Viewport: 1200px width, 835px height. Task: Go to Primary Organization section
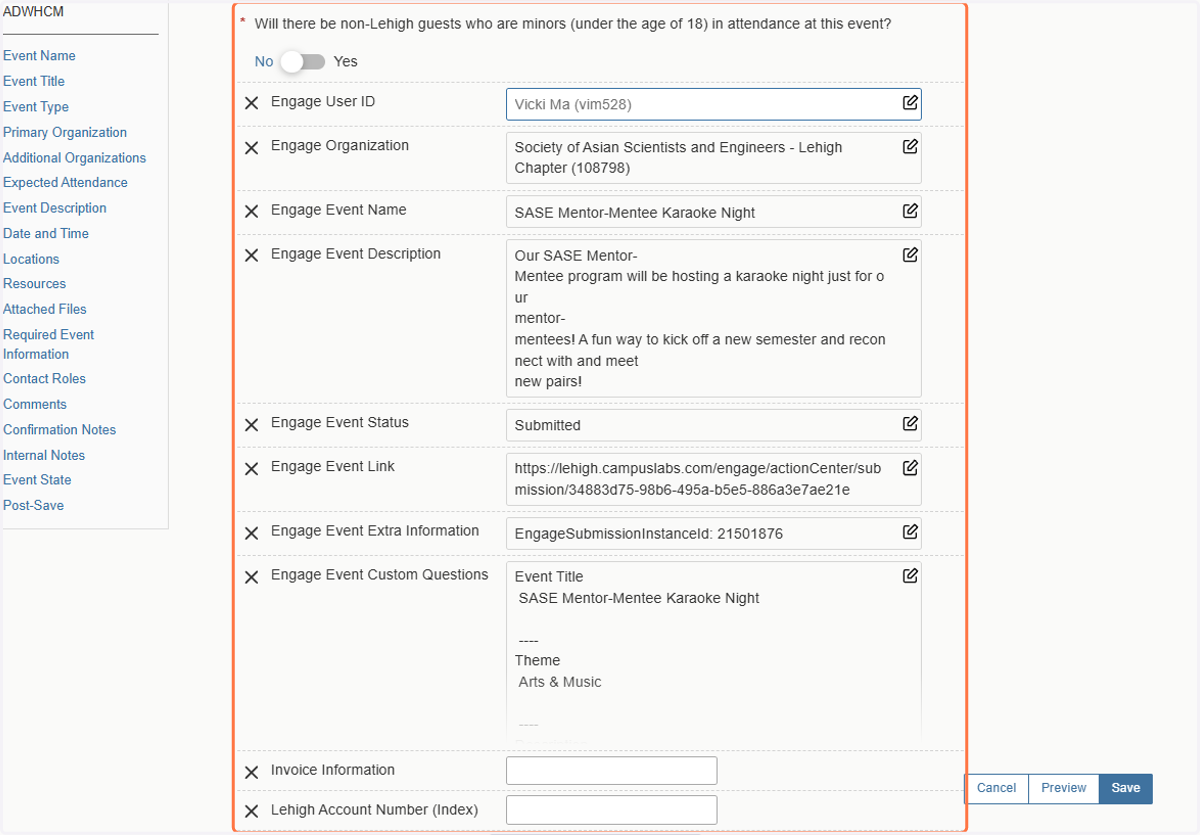click(65, 132)
